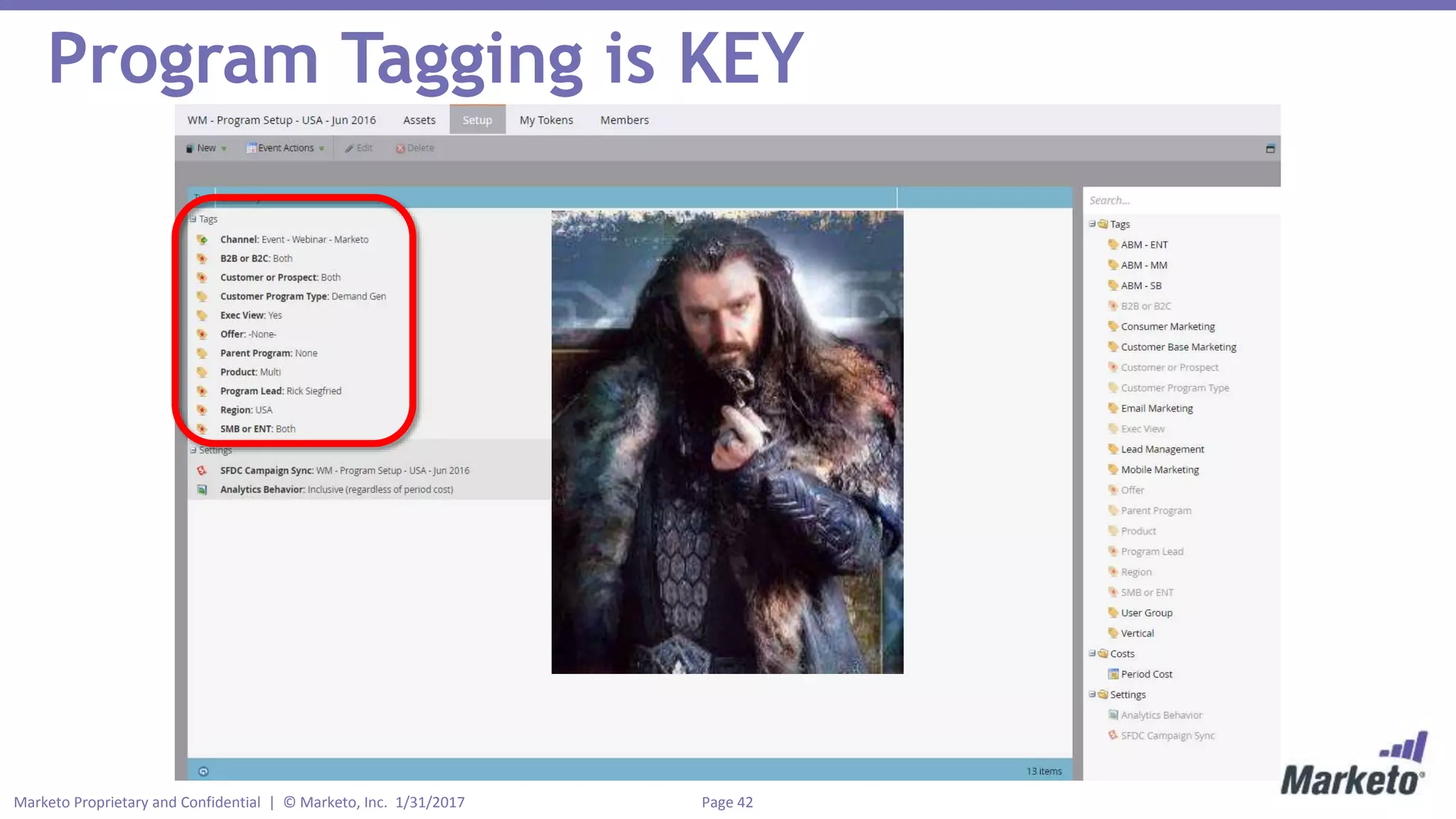
Task: Click the Tags folder icon in the tree
Action: (x=1103, y=224)
